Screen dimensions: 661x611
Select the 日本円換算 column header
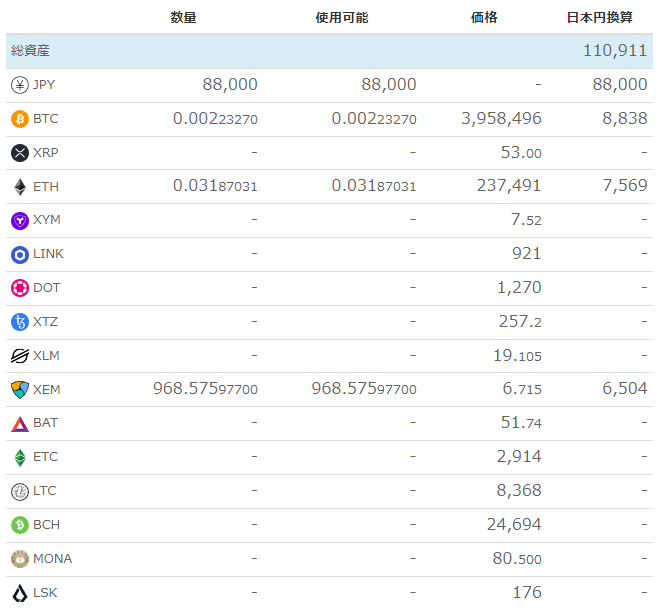click(599, 18)
